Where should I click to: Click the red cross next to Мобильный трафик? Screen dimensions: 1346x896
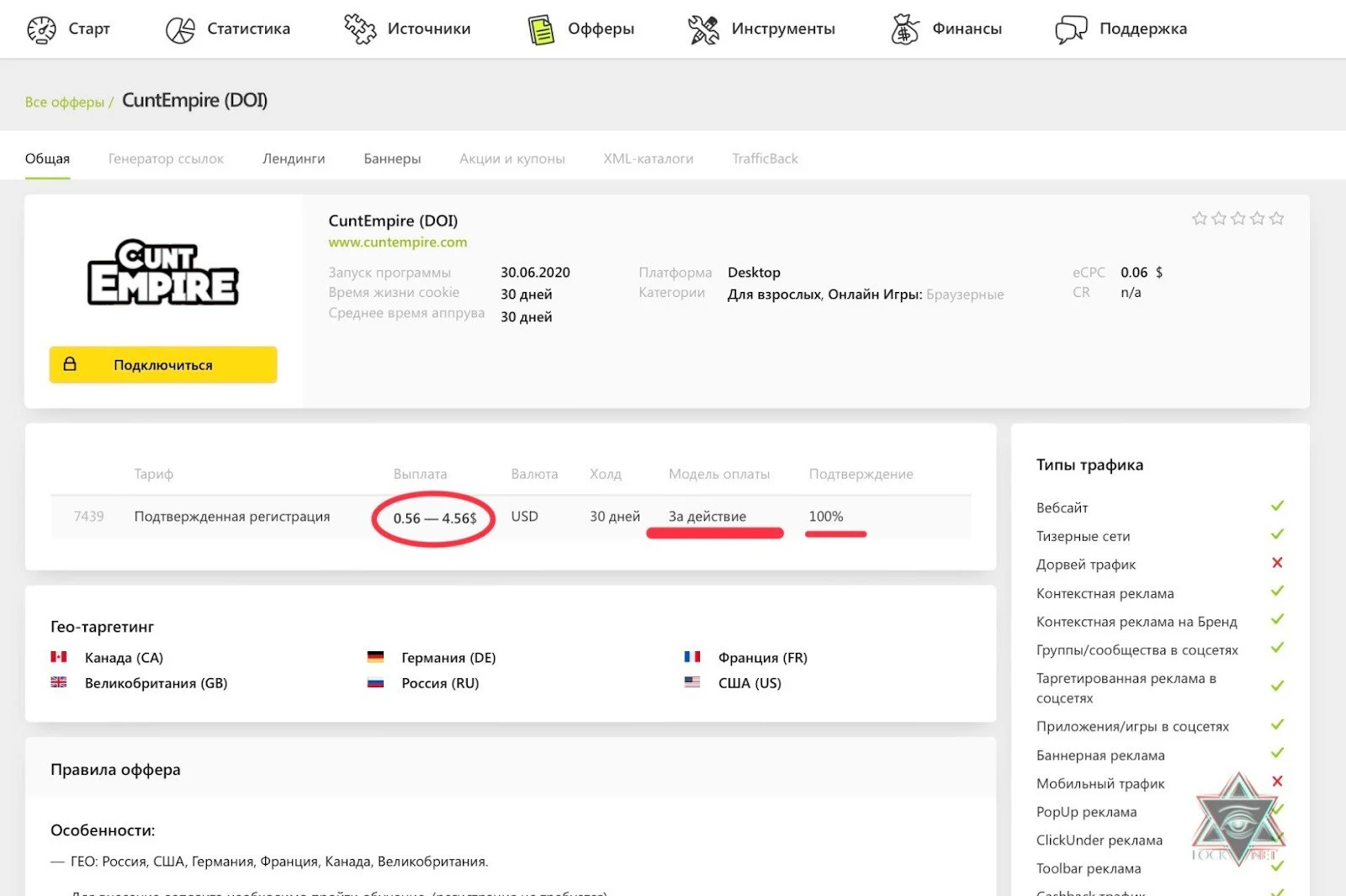point(1277,782)
